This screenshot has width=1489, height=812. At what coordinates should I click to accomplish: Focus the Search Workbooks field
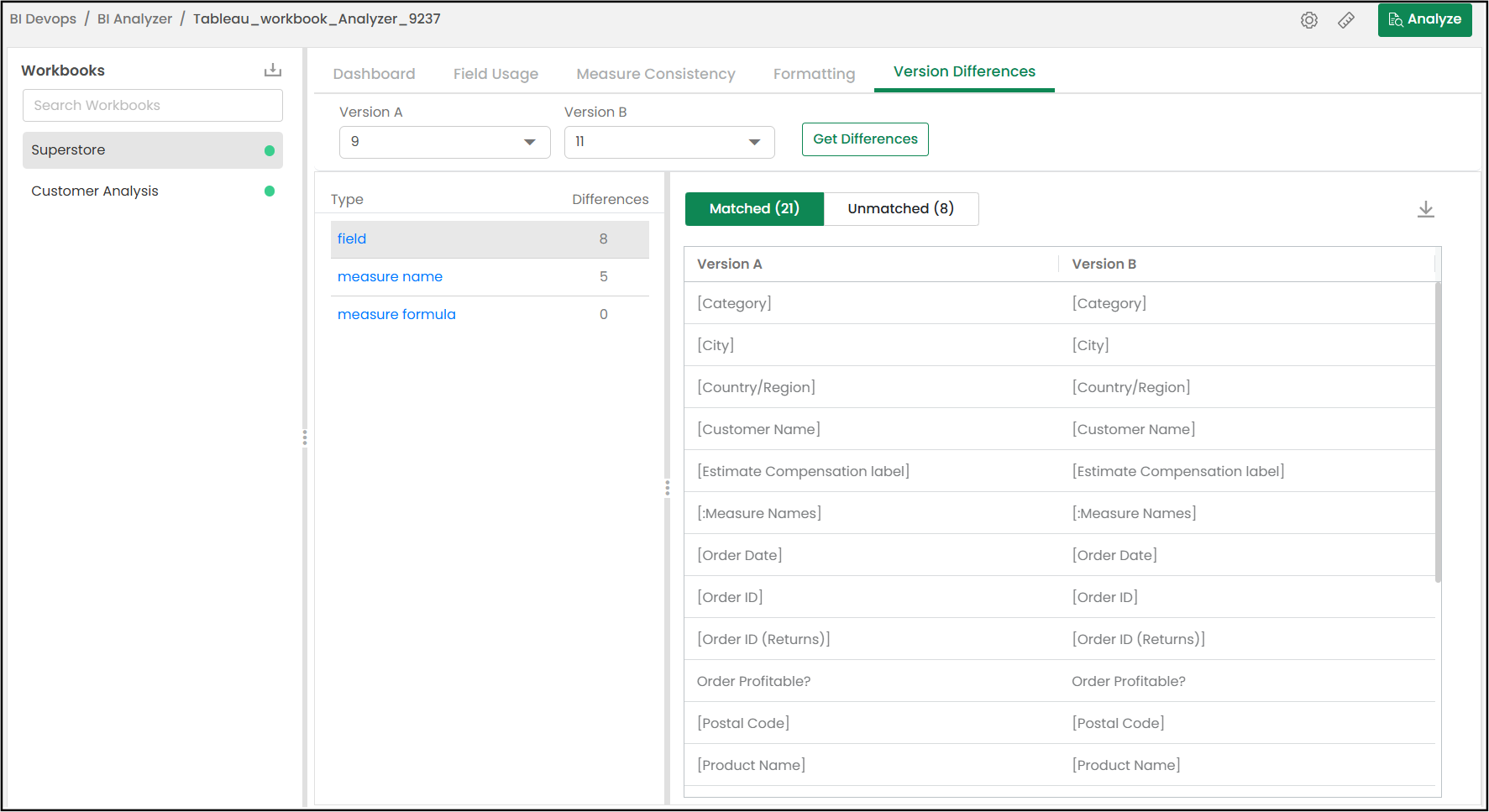click(x=153, y=106)
